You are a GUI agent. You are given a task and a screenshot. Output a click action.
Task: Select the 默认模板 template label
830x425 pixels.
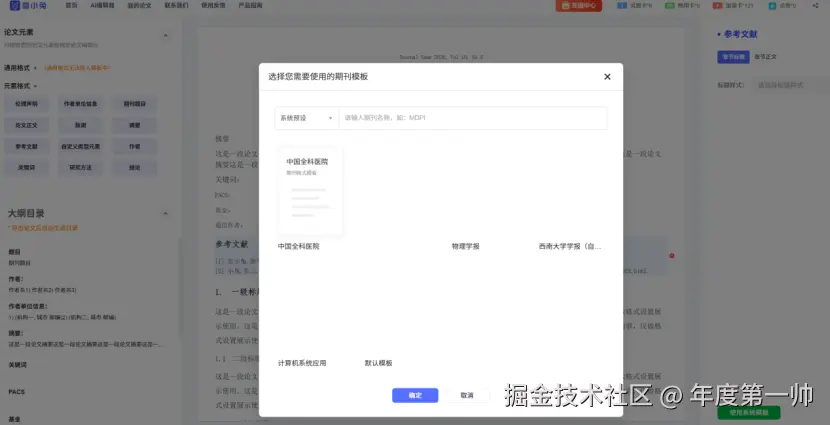coord(378,363)
